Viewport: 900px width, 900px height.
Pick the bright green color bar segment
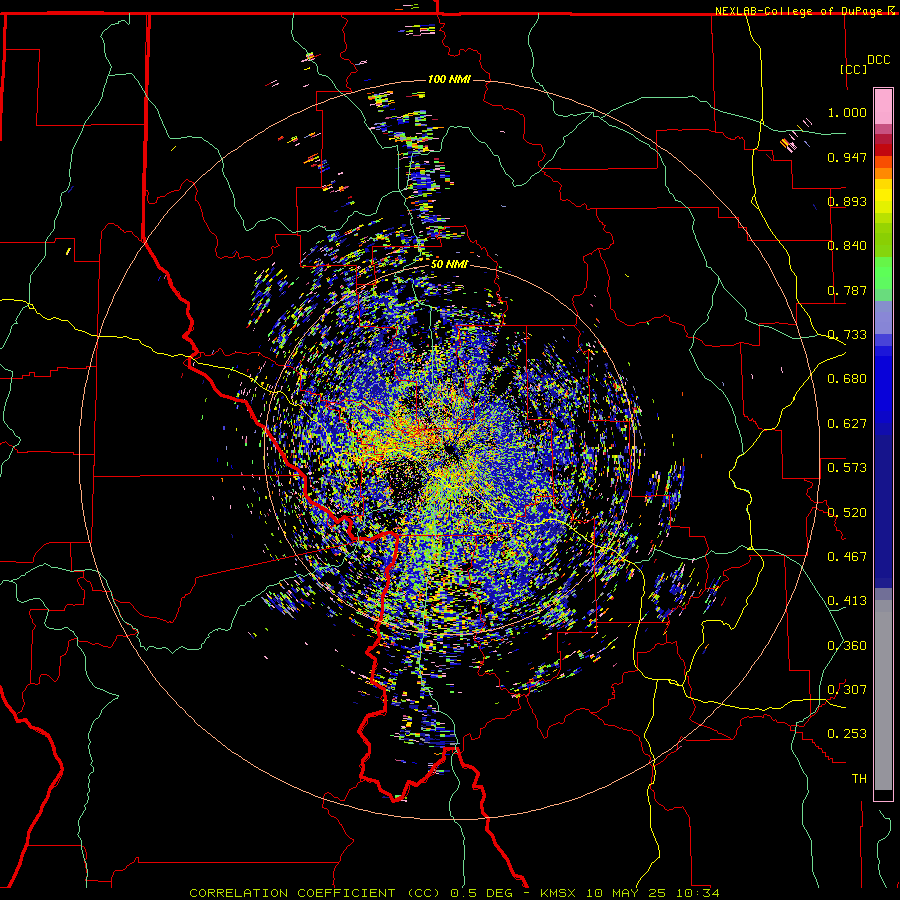[883, 273]
